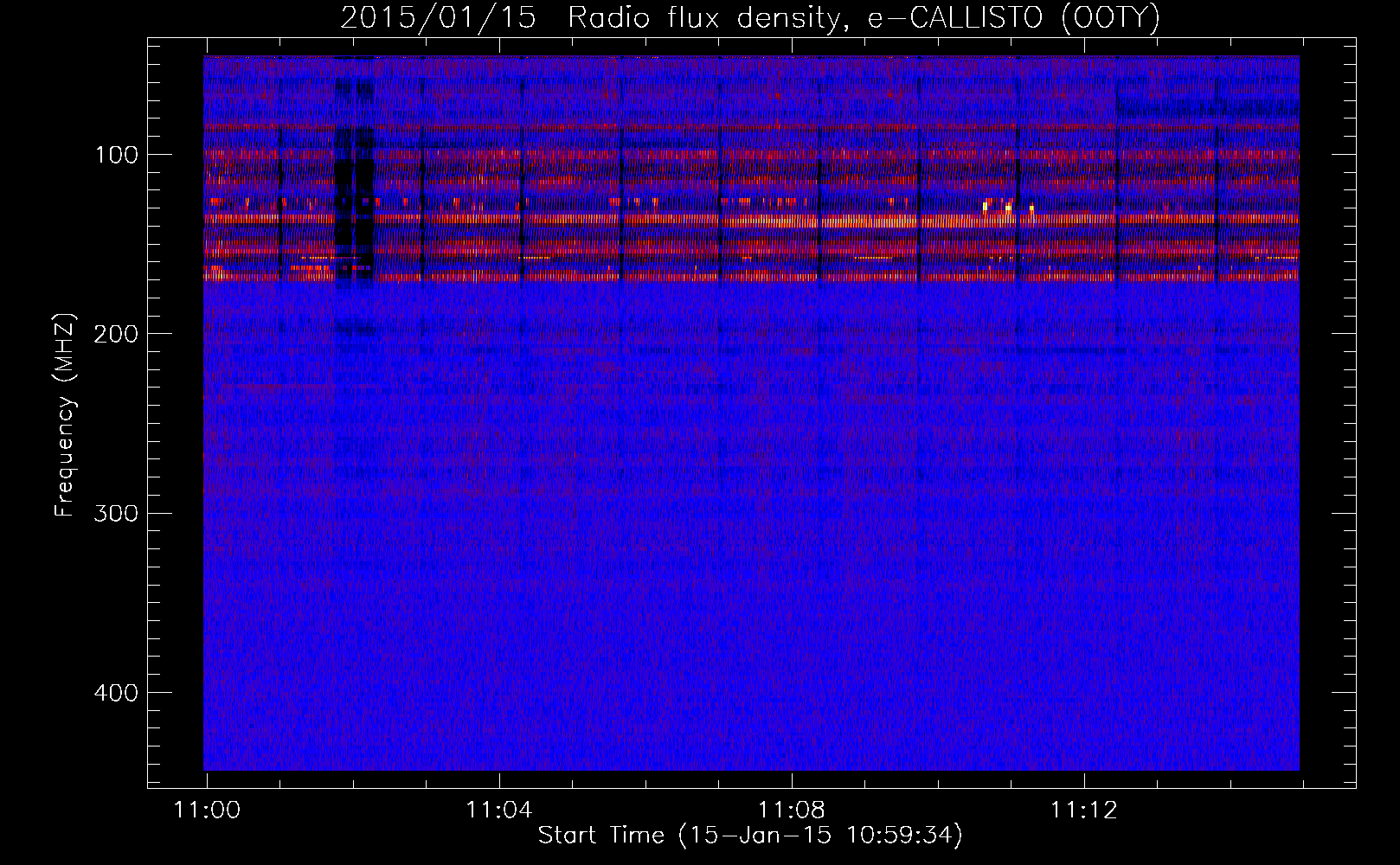Image resolution: width=1400 pixels, height=865 pixels.
Task: Click the 11:04 time tick label
Action: coord(499,811)
